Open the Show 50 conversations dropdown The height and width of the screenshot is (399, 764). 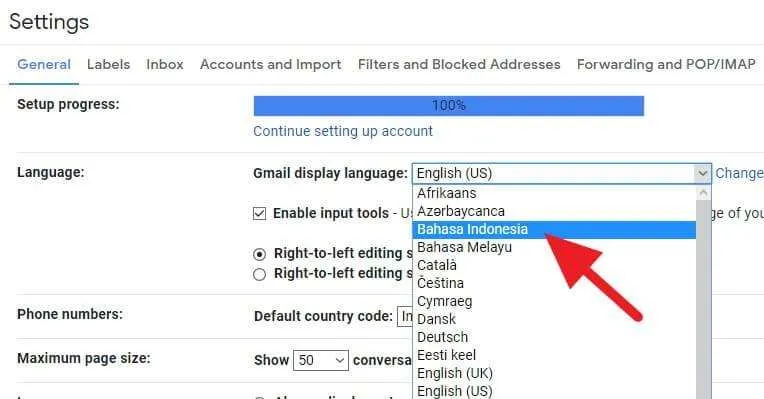[x=321, y=361]
